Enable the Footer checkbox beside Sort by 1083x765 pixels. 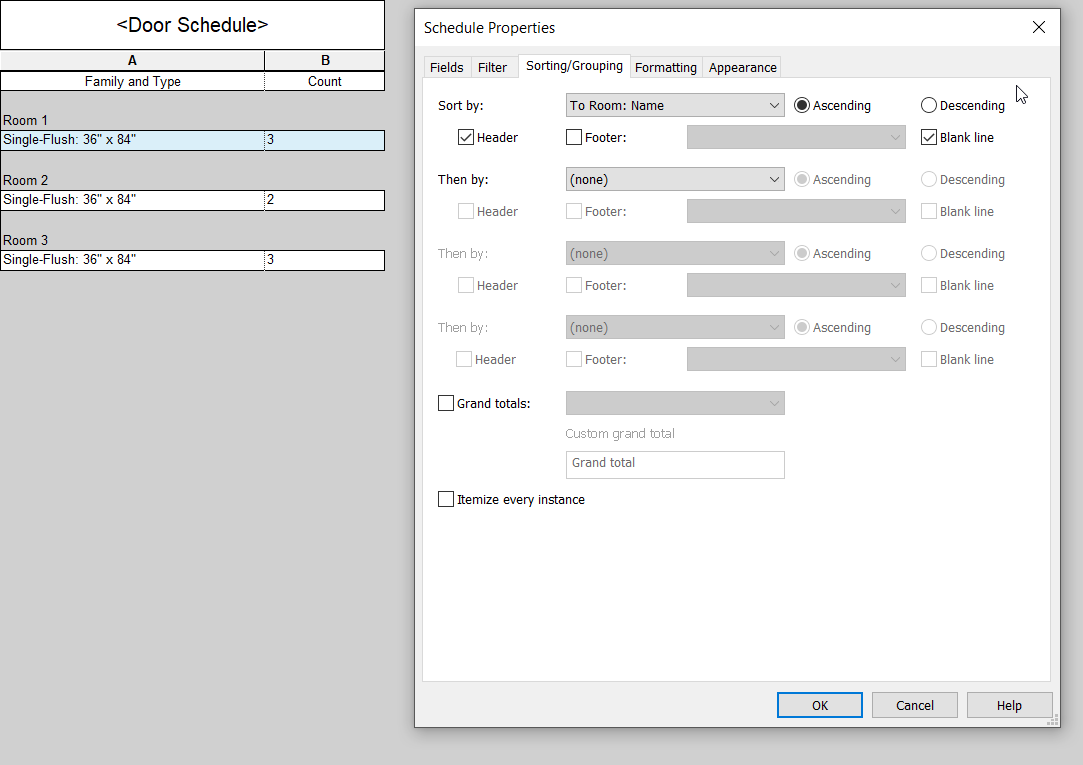(575, 137)
